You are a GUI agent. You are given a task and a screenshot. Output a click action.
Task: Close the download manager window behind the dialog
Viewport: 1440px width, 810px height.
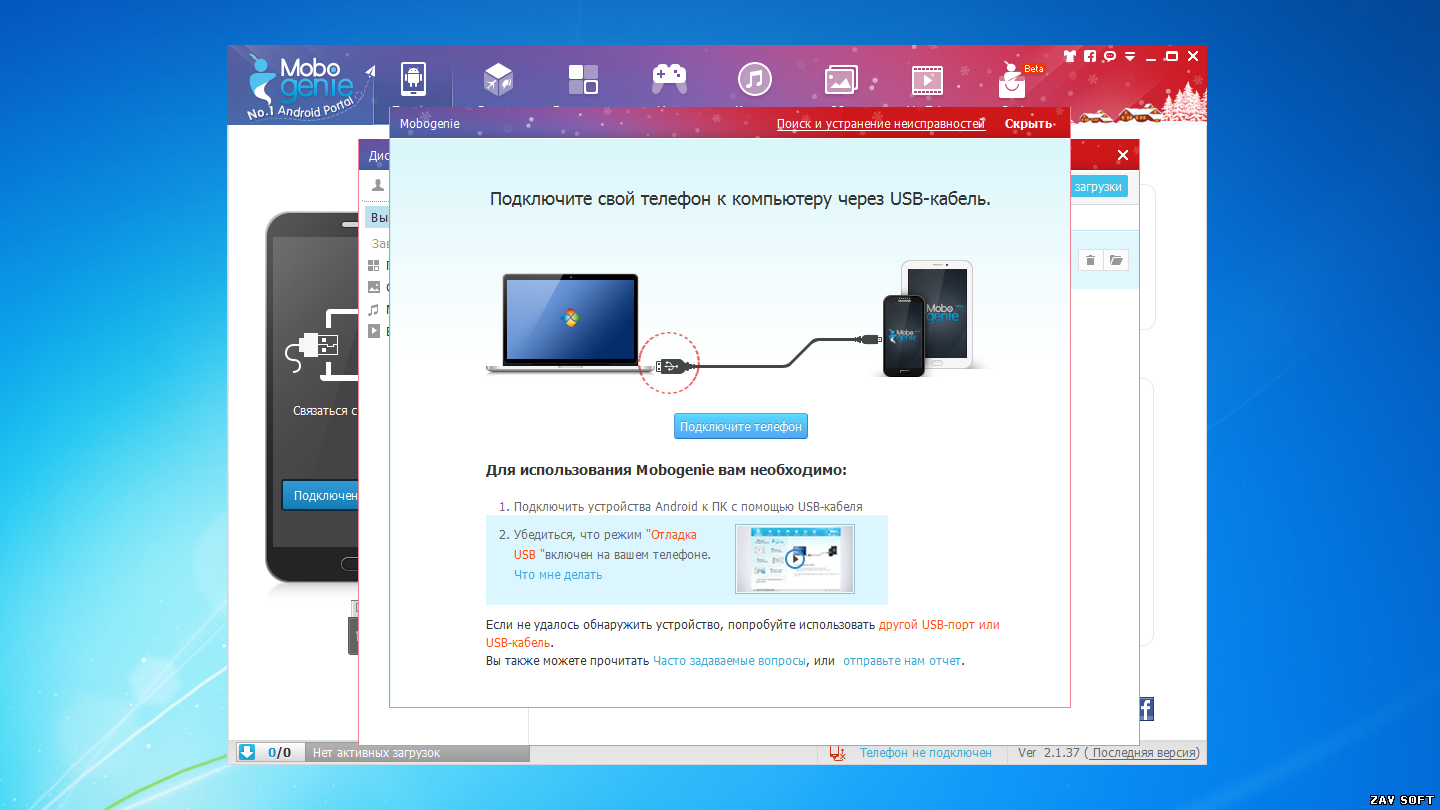point(1123,155)
